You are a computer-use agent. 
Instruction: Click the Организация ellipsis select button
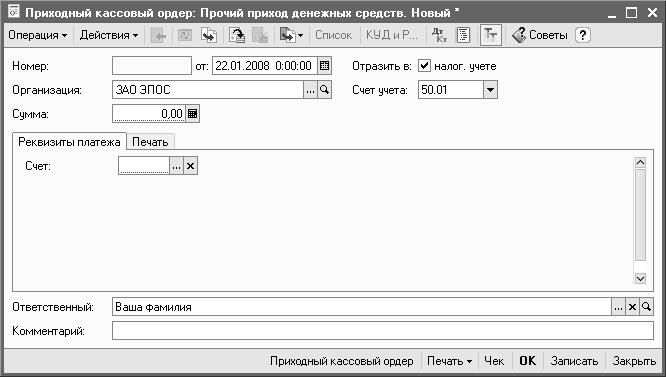click(310, 90)
